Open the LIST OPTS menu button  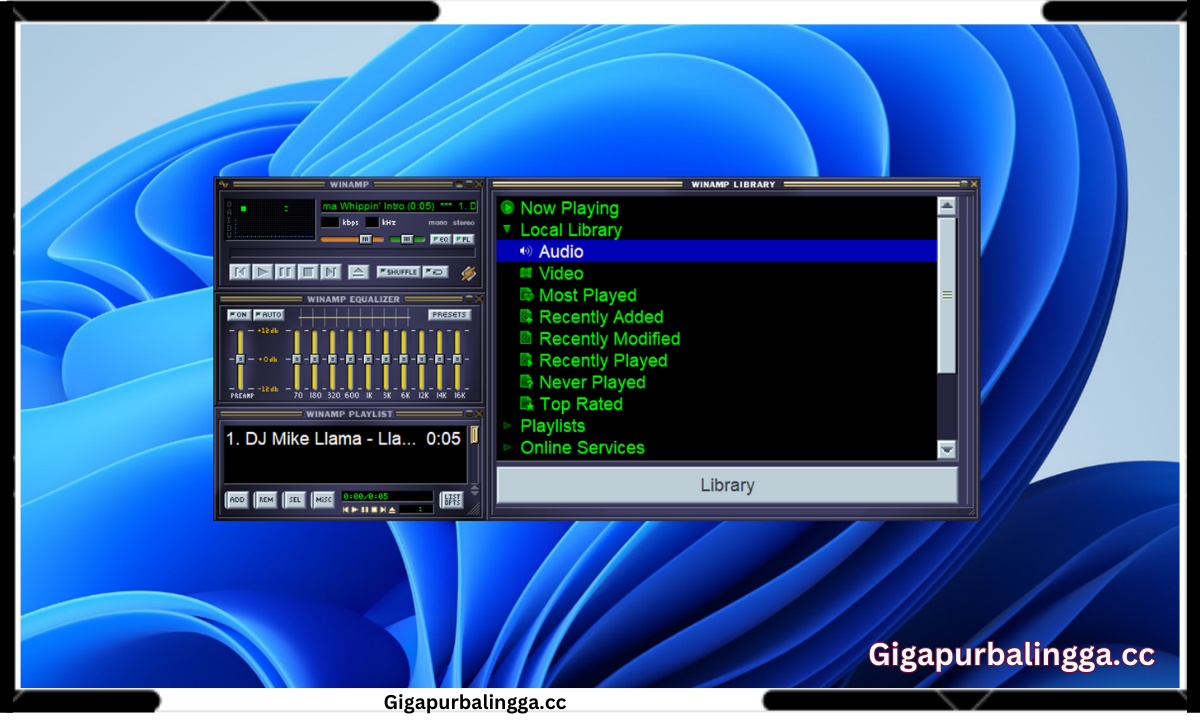click(452, 499)
